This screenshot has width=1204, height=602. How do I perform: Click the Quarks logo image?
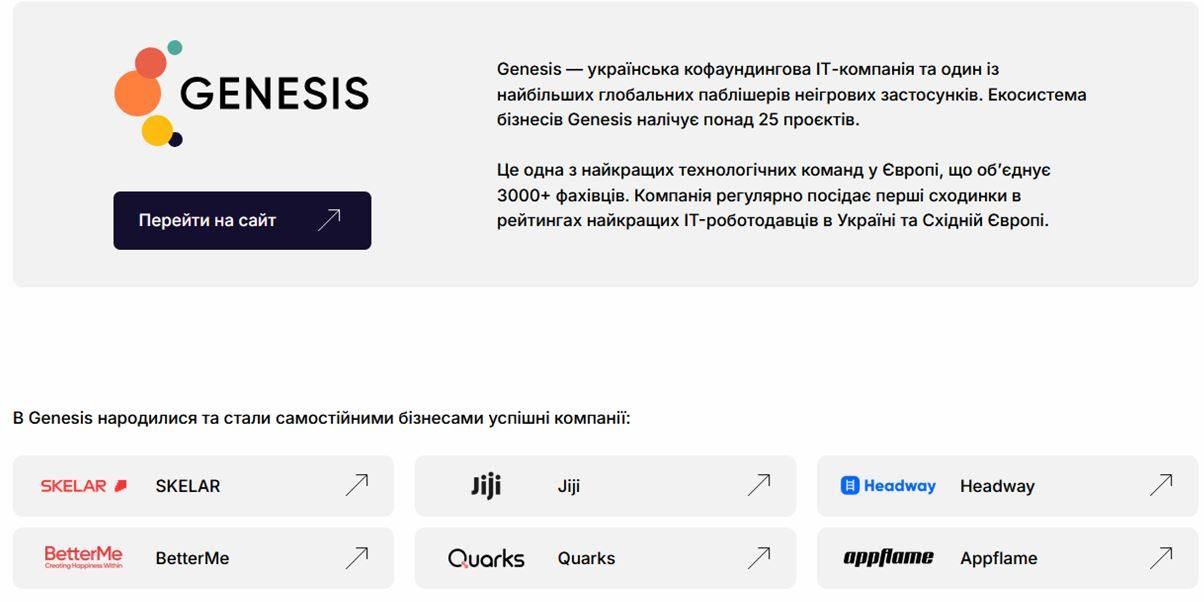coord(486,558)
